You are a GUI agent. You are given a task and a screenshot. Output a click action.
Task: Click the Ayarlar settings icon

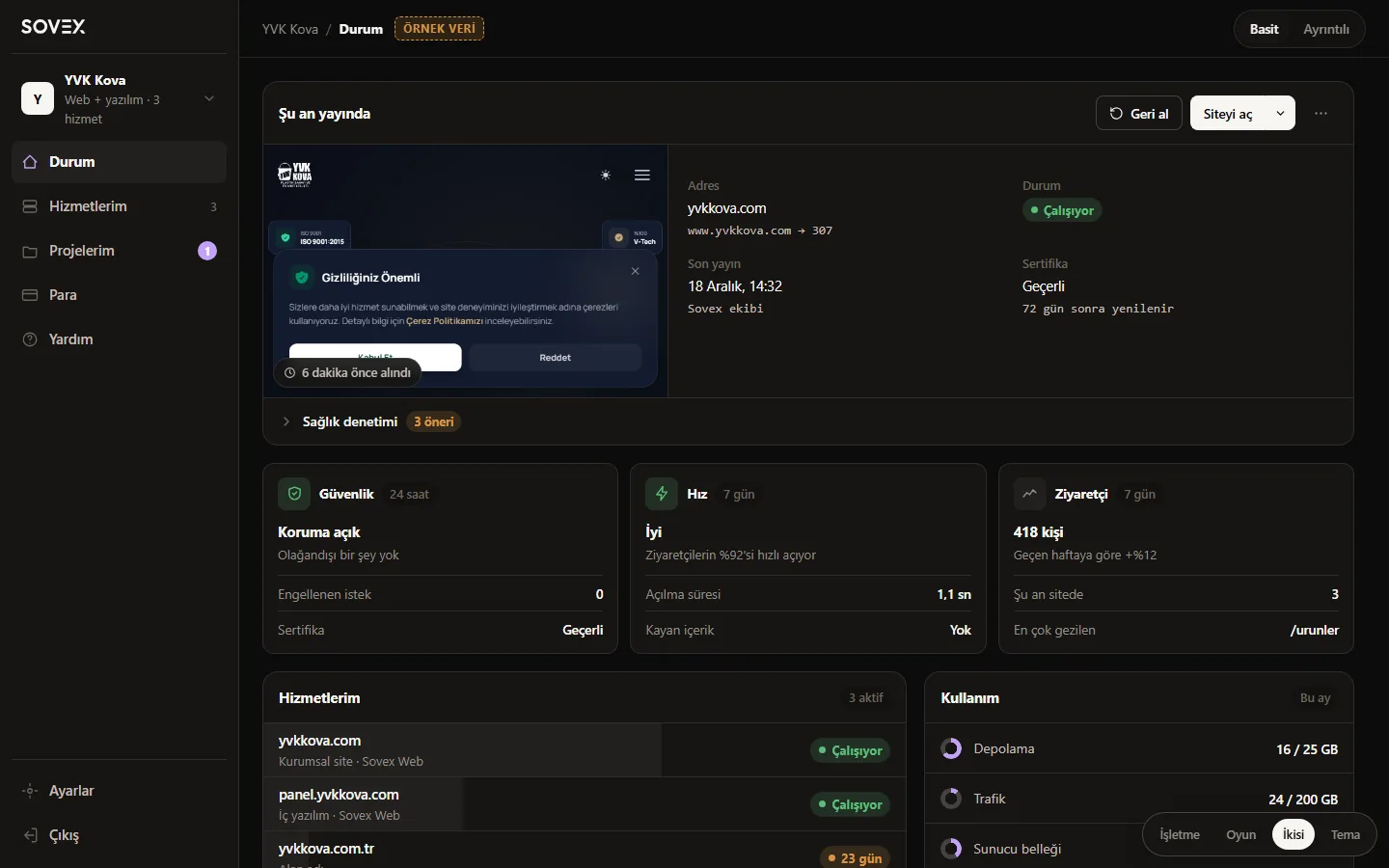[x=30, y=791]
